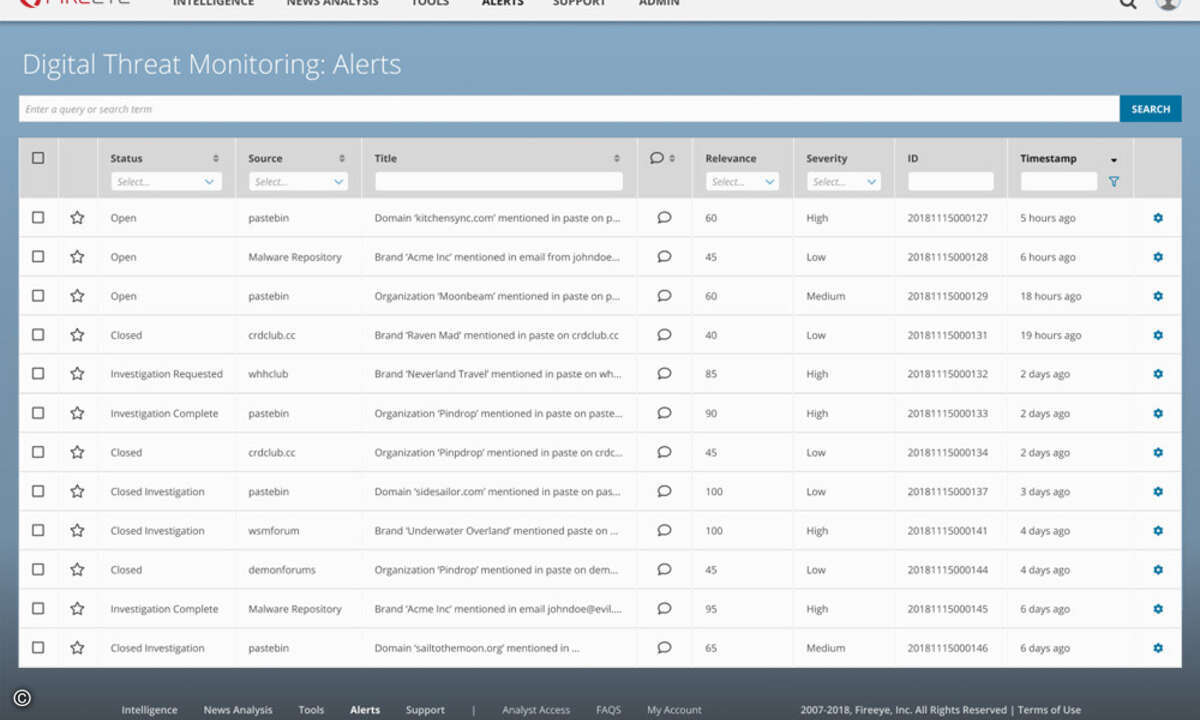Open gear settings for alert 20181115000137

(x=1158, y=491)
